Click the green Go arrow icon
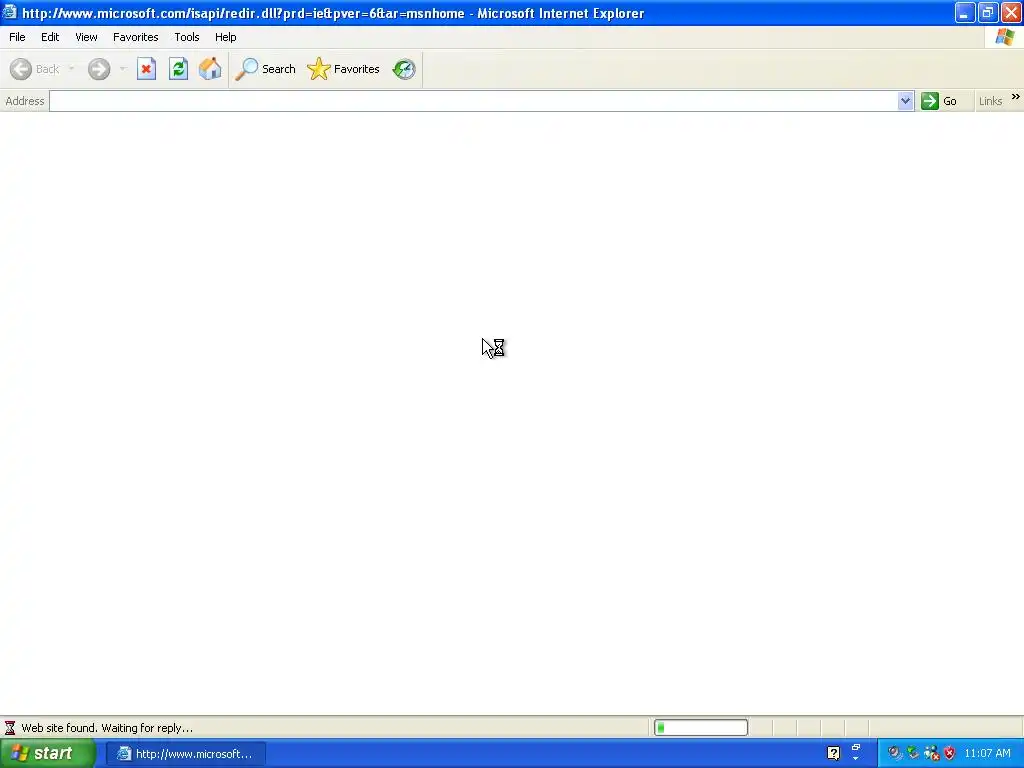The height and width of the screenshot is (768, 1024). tap(929, 101)
